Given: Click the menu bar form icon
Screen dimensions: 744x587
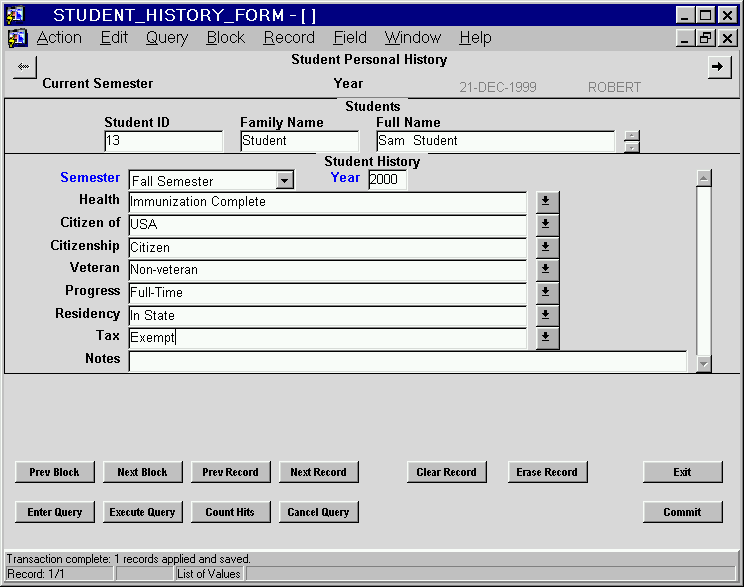Looking at the screenshot, I should [x=18, y=38].
